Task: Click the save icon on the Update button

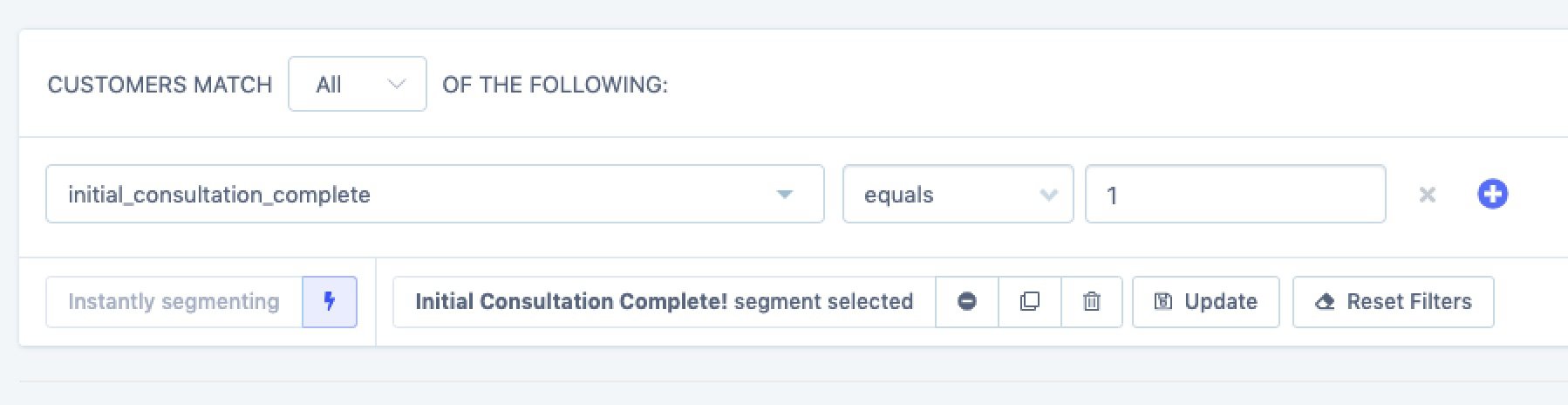Action: [x=1163, y=301]
